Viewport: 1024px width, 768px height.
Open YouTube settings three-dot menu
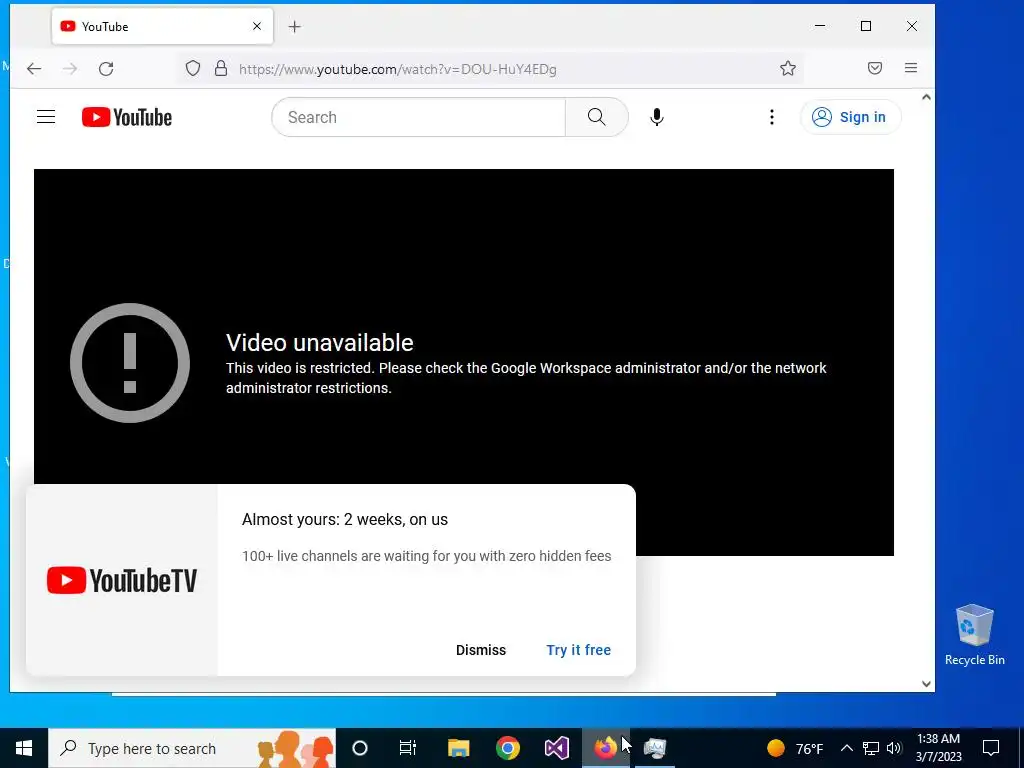pos(772,117)
